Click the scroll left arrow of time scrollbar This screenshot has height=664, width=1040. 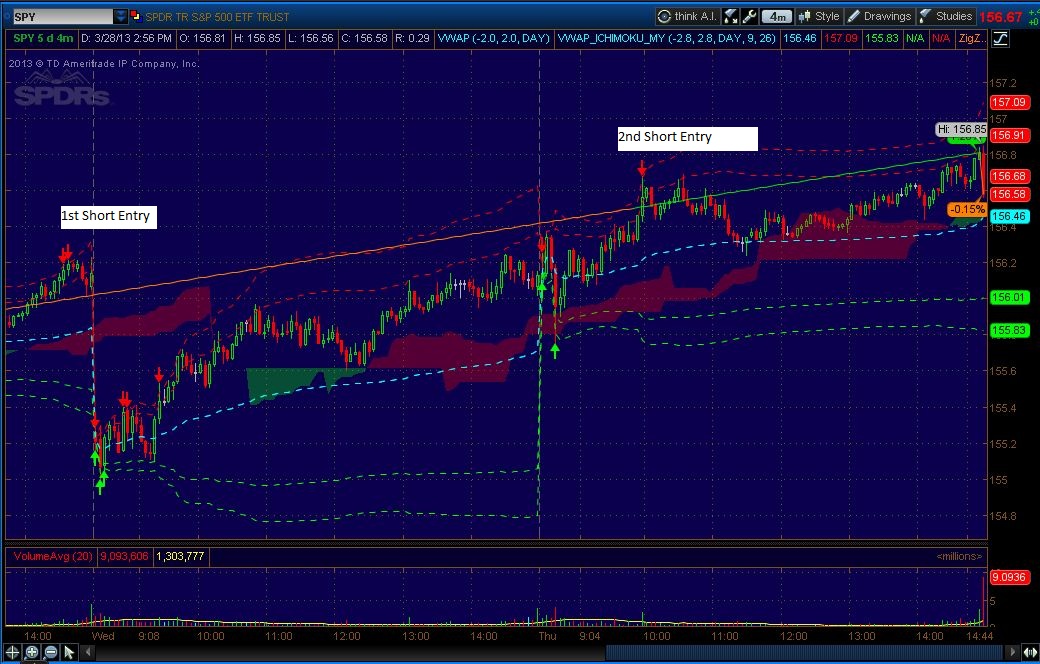(x=87, y=652)
